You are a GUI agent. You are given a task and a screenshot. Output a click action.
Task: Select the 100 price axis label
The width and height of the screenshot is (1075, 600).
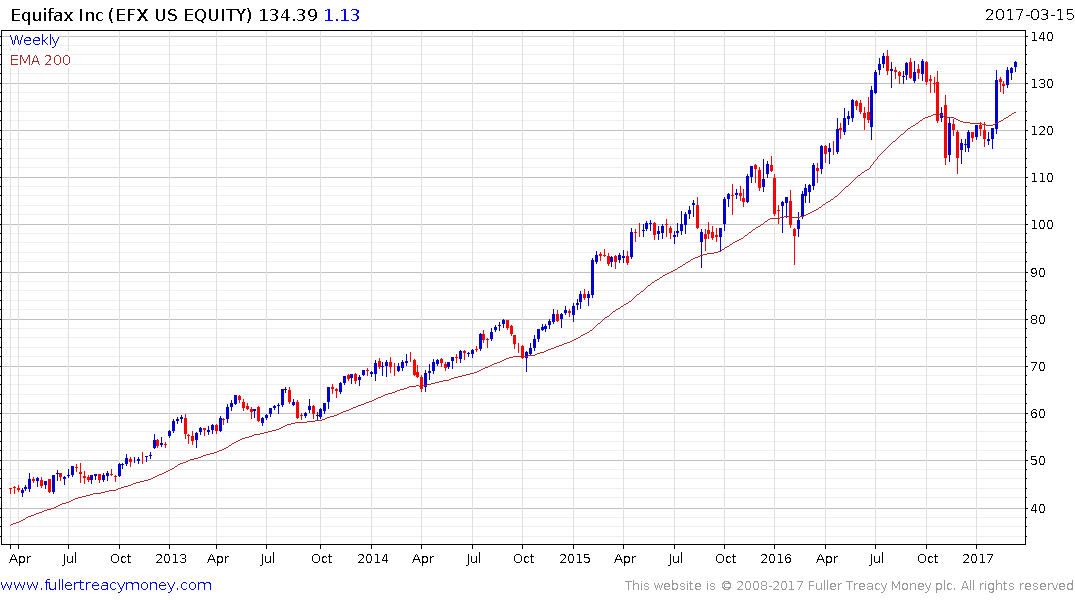1042,225
